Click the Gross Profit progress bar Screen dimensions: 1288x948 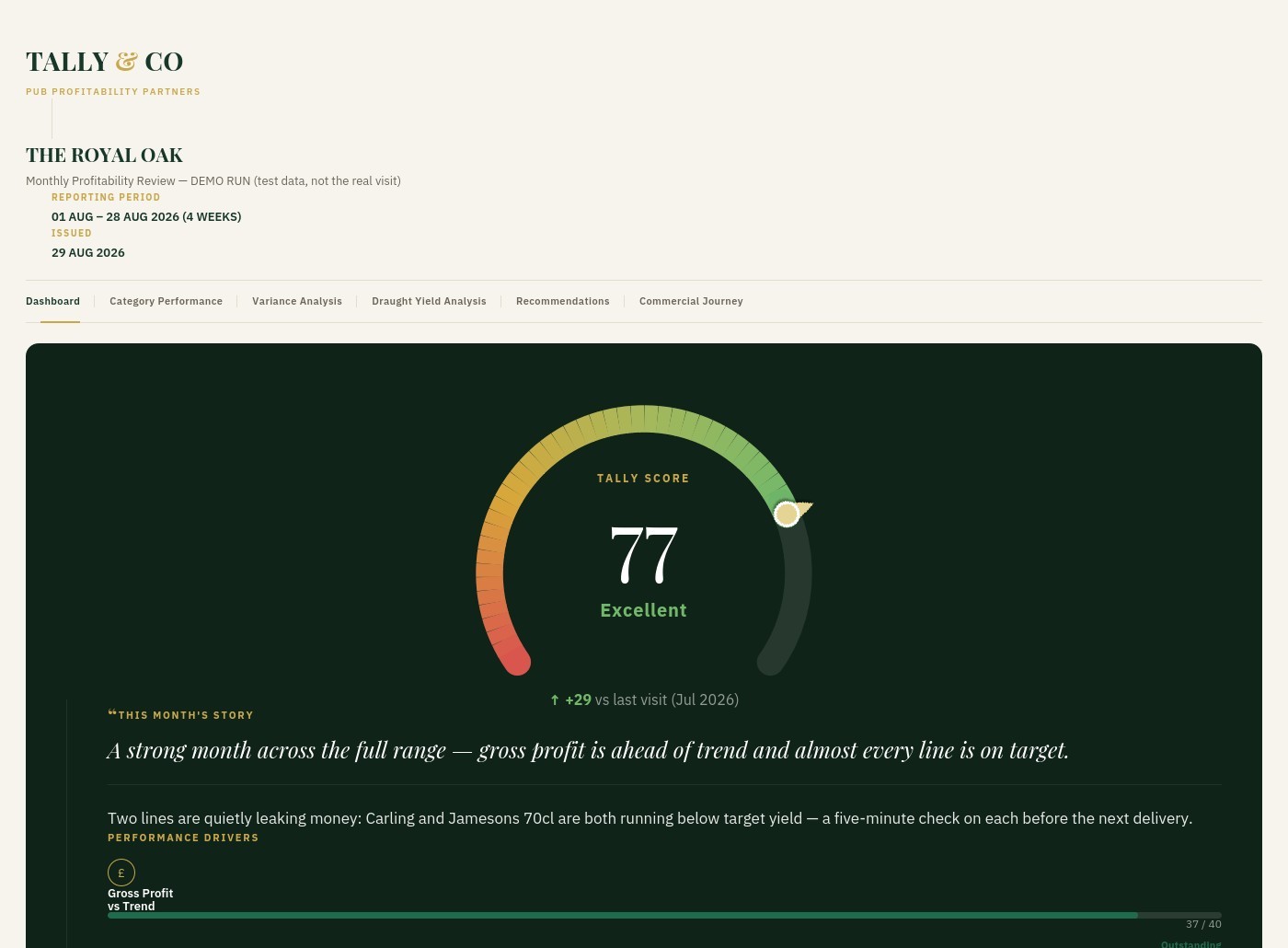coord(664,915)
